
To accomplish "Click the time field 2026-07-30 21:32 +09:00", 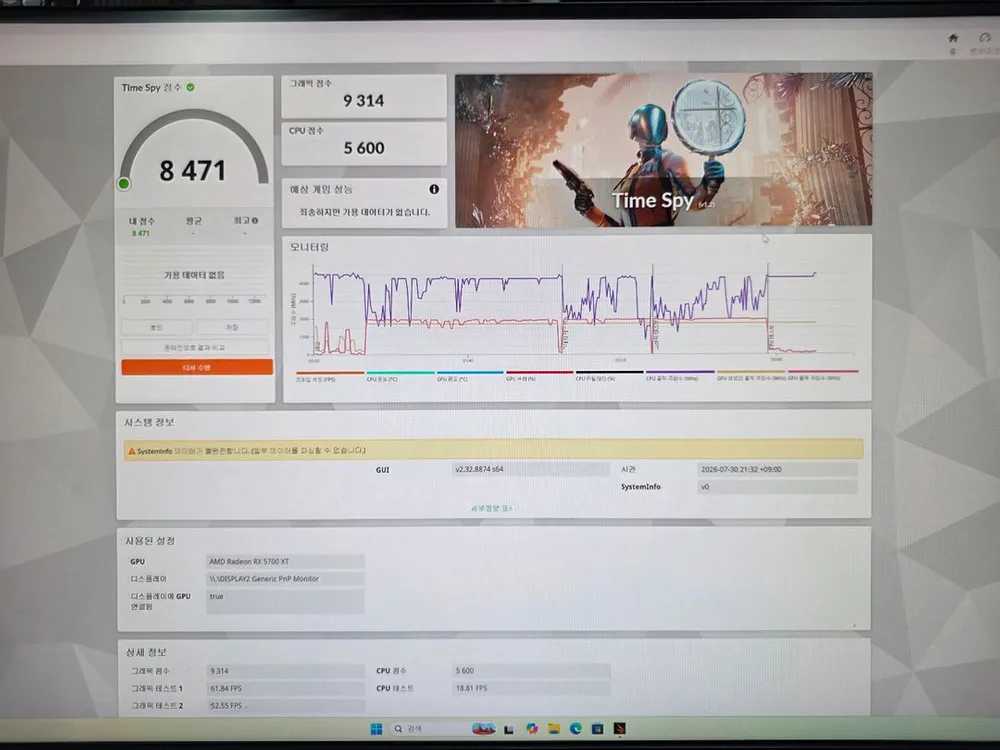I will coord(777,469).
